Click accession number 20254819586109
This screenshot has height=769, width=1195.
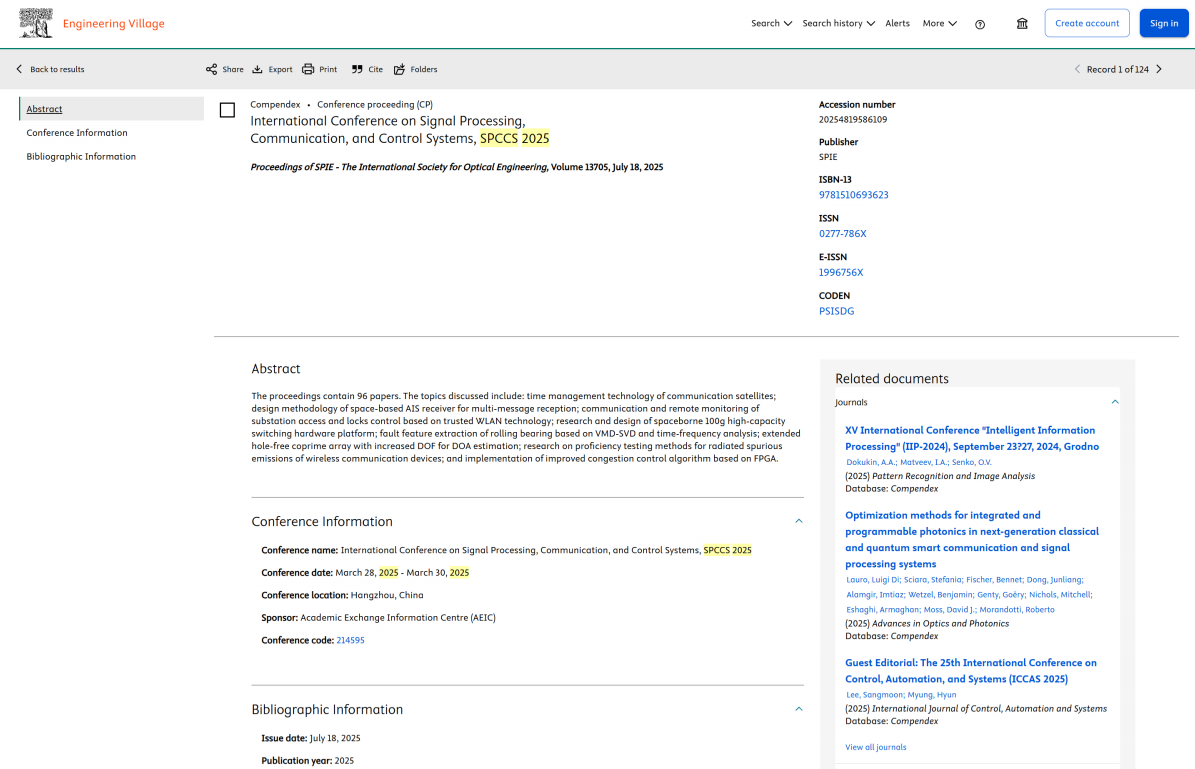pyautogui.click(x=853, y=120)
